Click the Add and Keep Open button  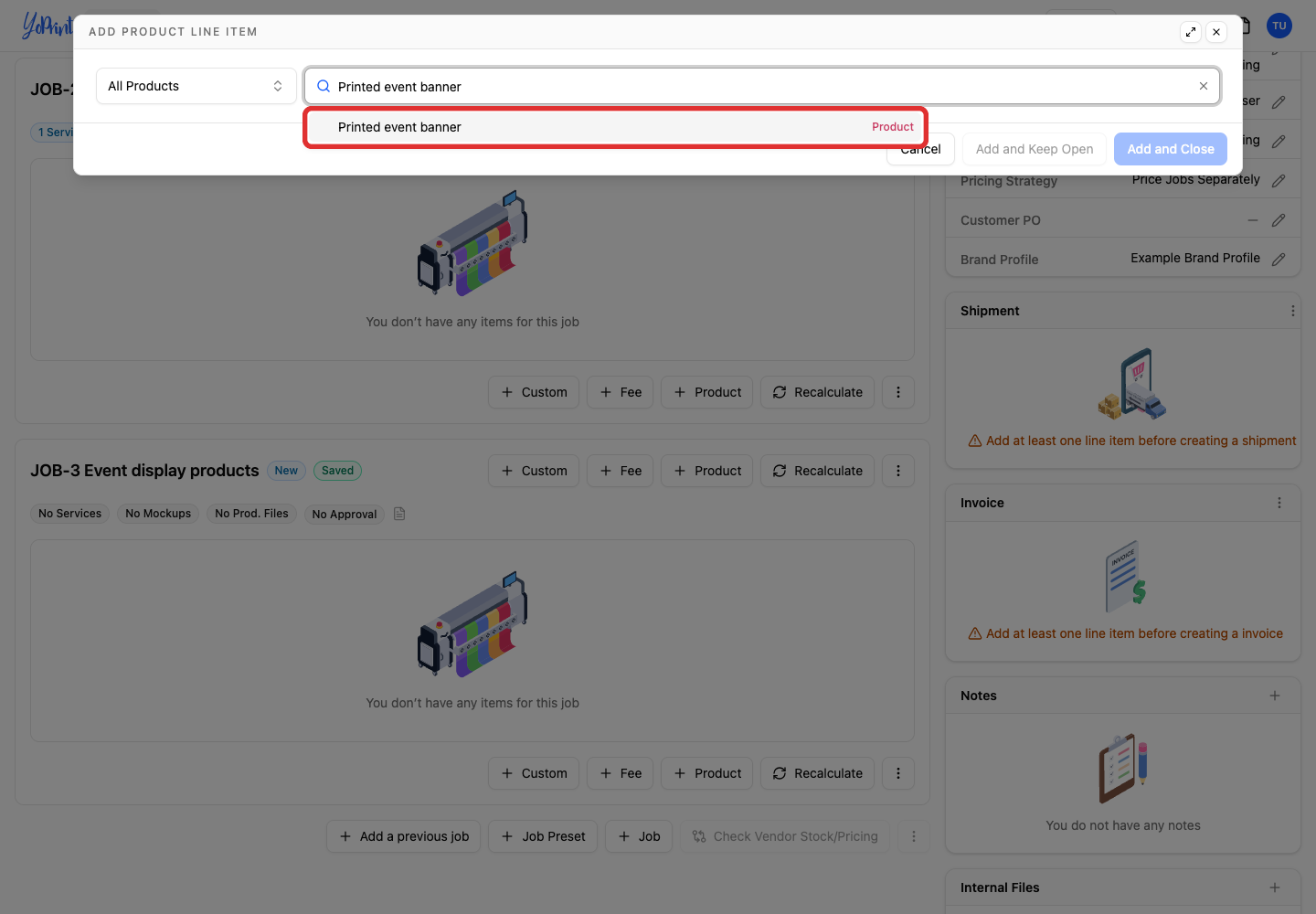tap(1035, 149)
